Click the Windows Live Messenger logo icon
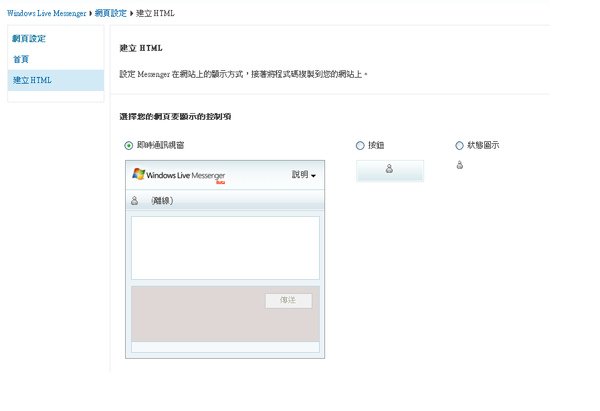Screen dimensions: 600x411 pos(138,174)
